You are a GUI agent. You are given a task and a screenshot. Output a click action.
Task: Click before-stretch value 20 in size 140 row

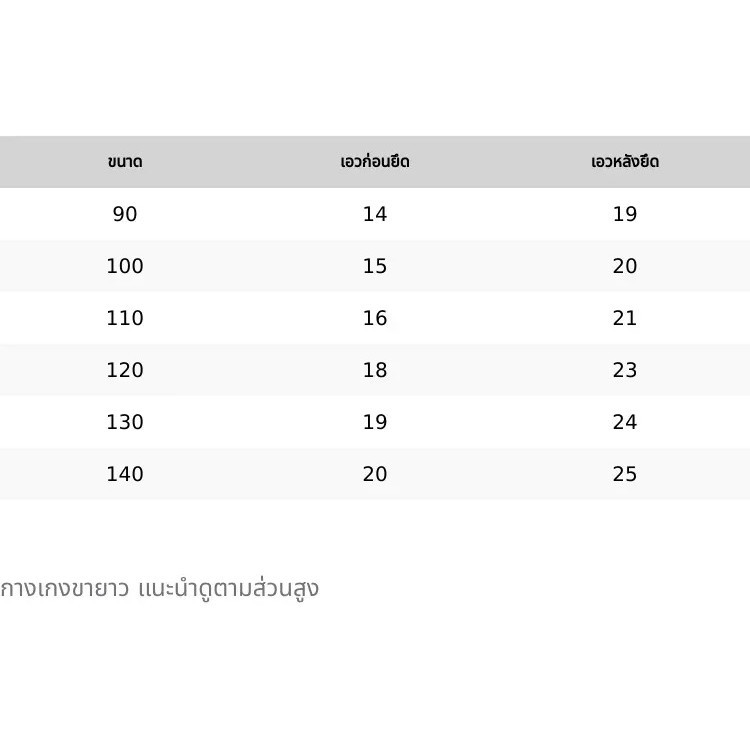[375, 474]
